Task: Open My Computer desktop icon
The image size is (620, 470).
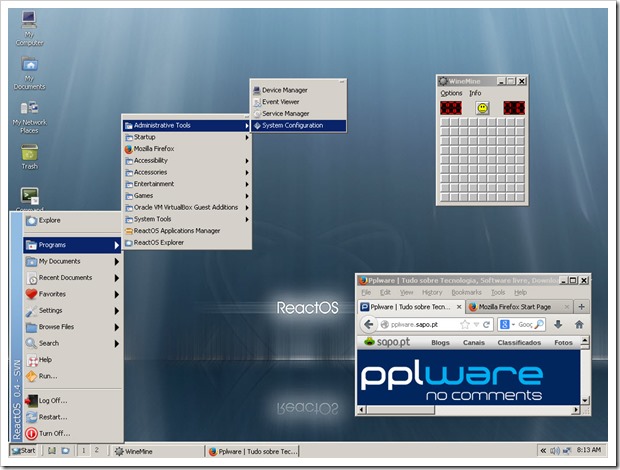Action: click(x=29, y=28)
